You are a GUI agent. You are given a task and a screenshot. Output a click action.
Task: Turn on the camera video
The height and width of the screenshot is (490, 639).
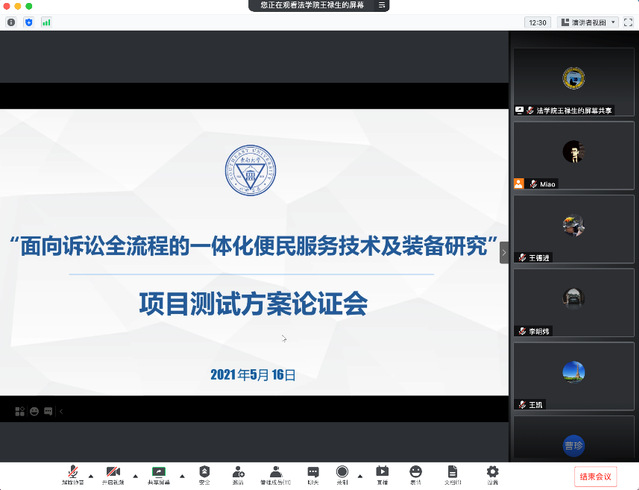(x=113, y=472)
